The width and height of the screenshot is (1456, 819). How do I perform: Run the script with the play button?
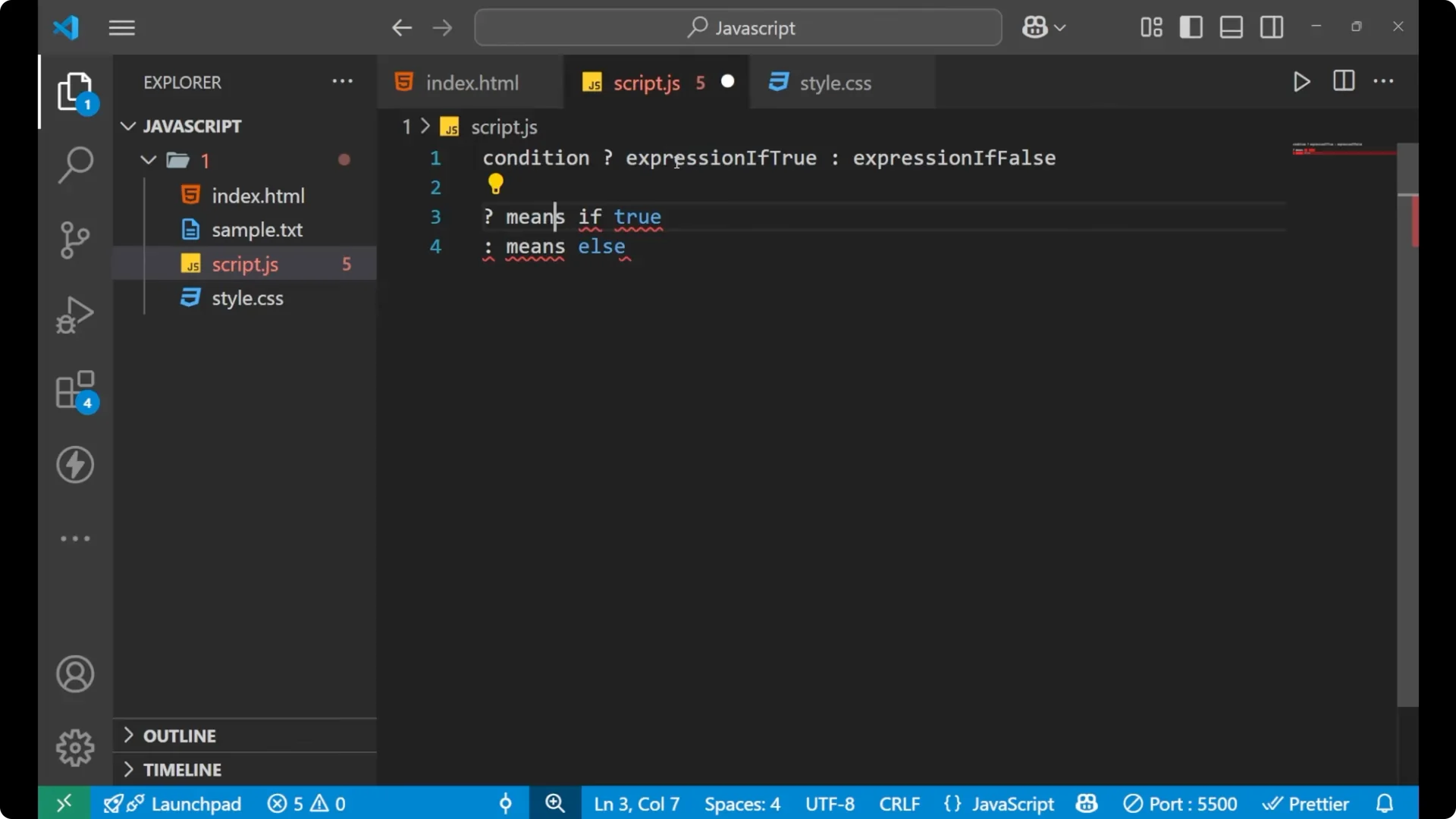[x=1301, y=82]
